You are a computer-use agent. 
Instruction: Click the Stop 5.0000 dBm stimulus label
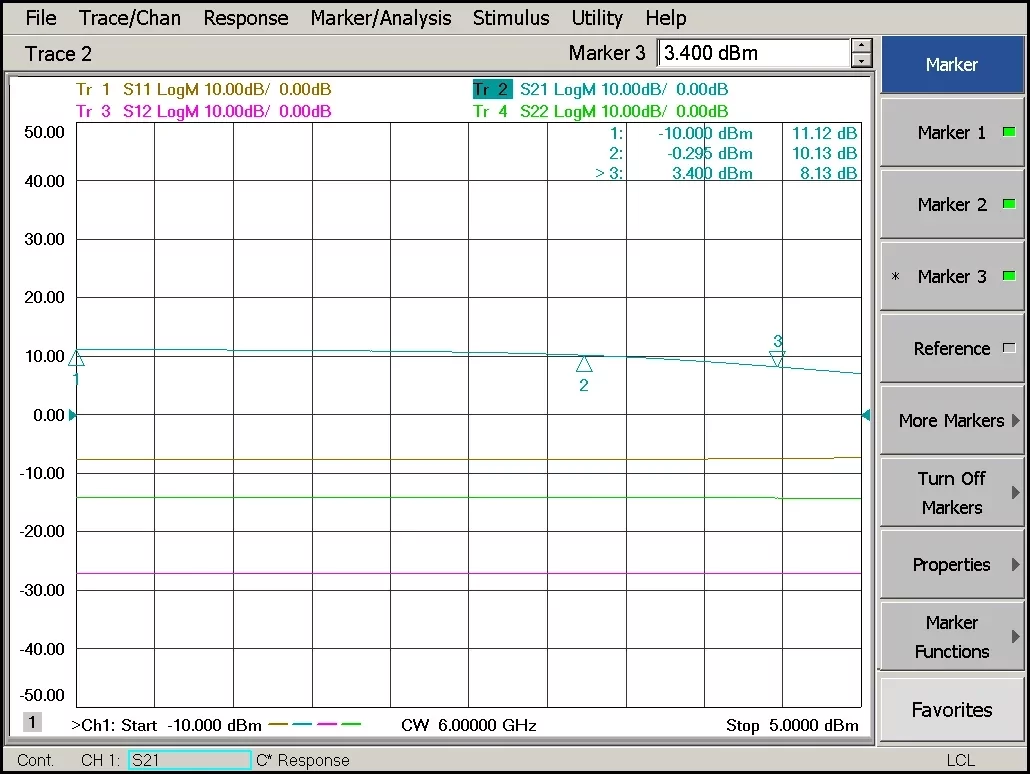coord(792,725)
